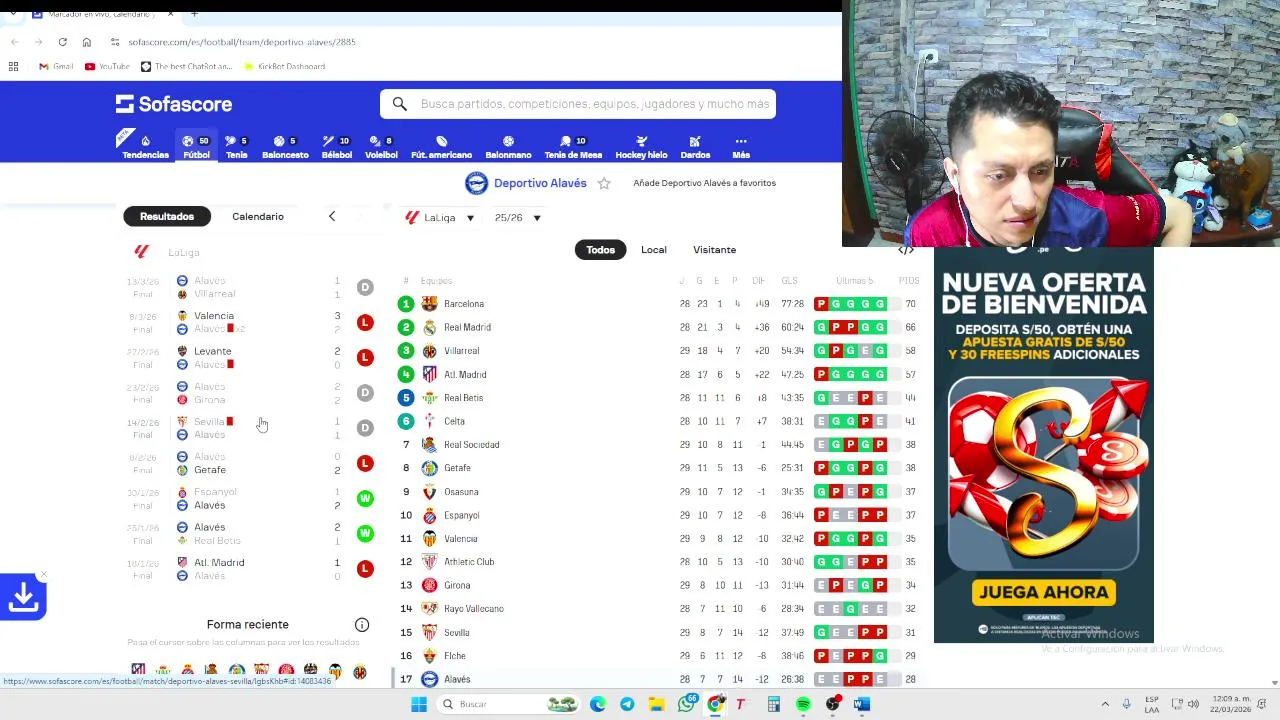Select the Todos standings filter
This screenshot has width=1280, height=720.
click(x=600, y=250)
